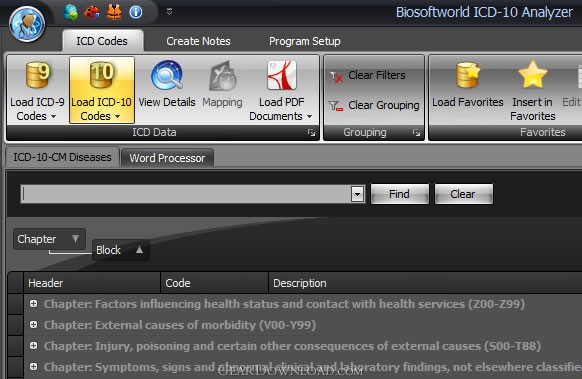The width and height of the screenshot is (582, 379).
Task: Select the ICD-10-CM Diseases document tab
Action: pyautogui.click(x=62, y=157)
